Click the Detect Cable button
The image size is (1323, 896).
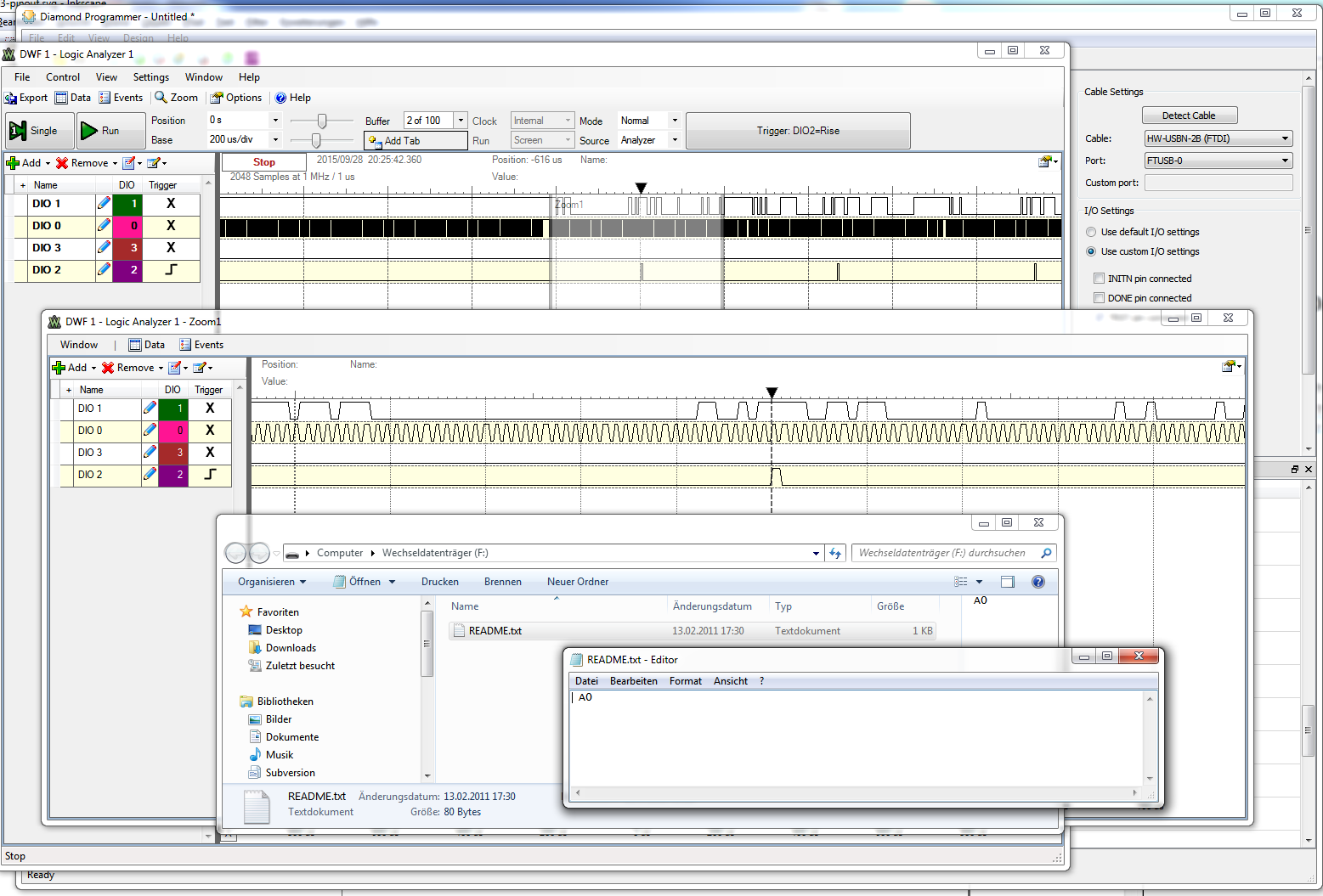pos(1188,116)
